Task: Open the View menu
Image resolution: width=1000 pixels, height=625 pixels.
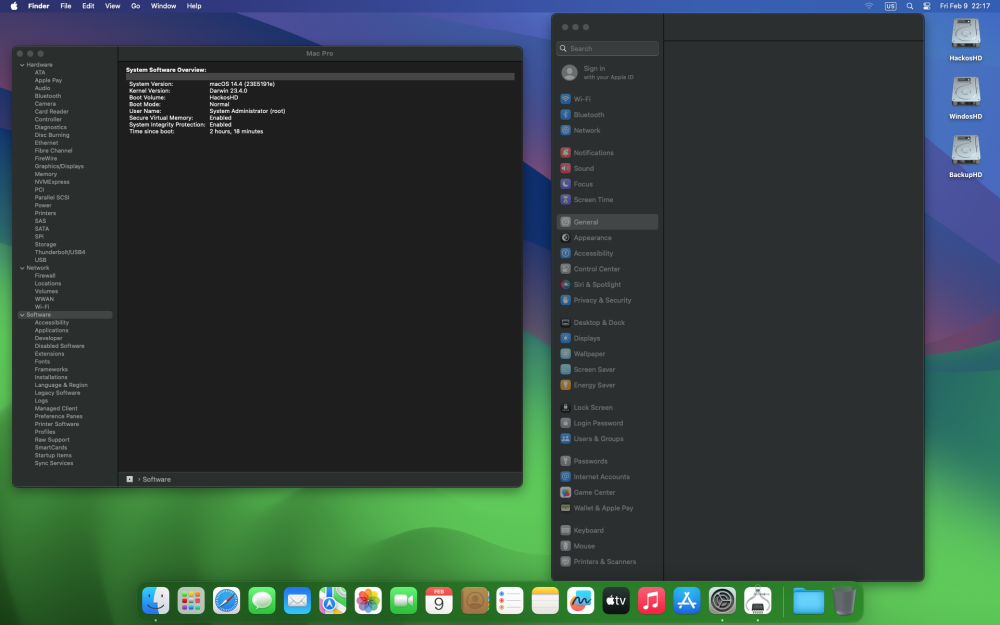Action: (112, 6)
